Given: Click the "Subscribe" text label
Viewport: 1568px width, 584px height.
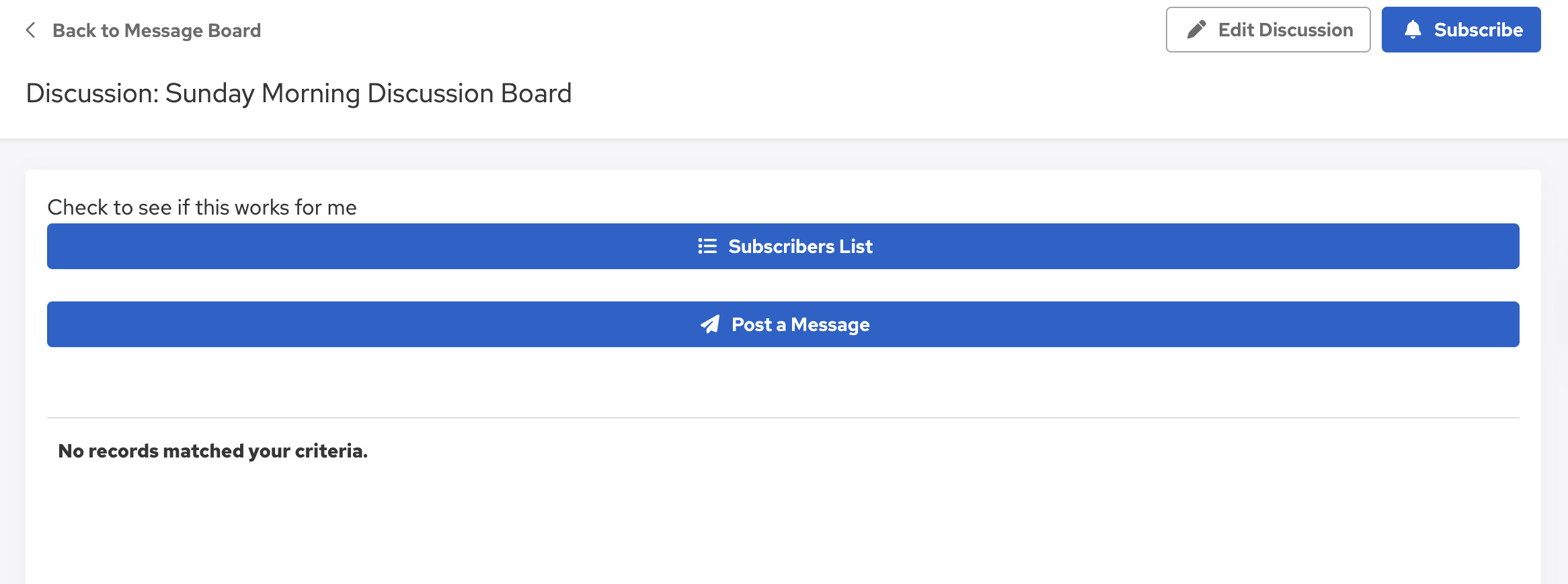Looking at the screenshot, I should (x=1478, y=30).
